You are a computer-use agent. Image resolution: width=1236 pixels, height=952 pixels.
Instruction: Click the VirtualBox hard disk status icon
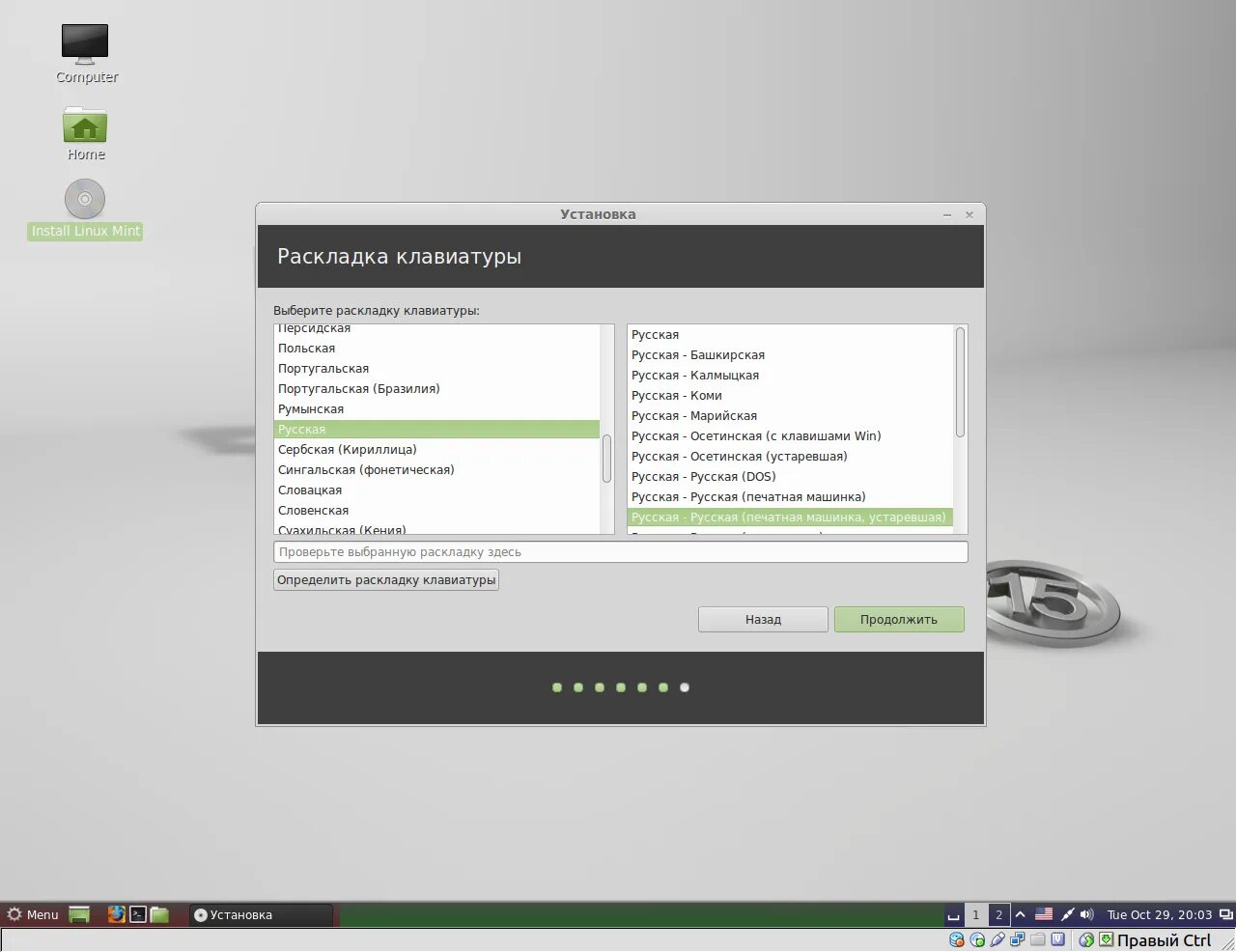(957, 939)
